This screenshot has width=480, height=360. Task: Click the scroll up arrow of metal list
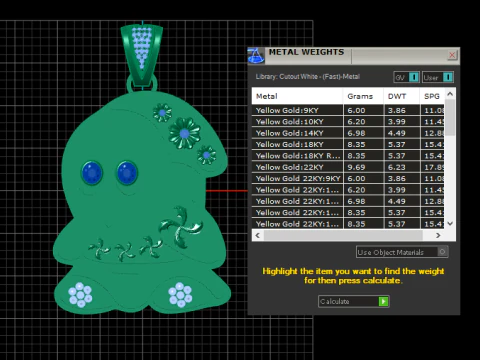pos(450,94)
